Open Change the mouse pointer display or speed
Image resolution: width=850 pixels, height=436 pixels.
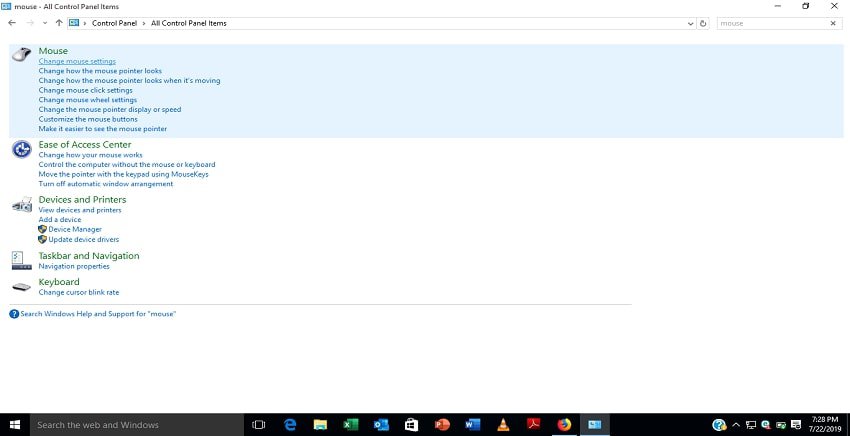click(x=110, y=110)
